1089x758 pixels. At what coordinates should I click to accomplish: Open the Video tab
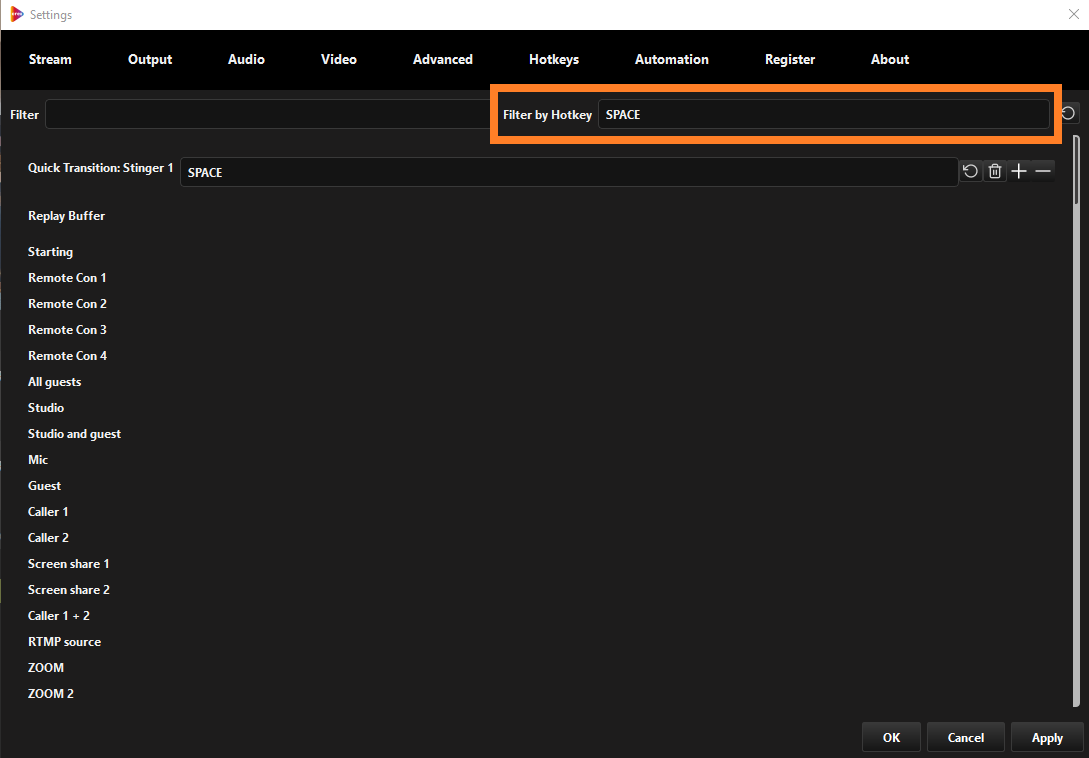click(x=339, y=59)
